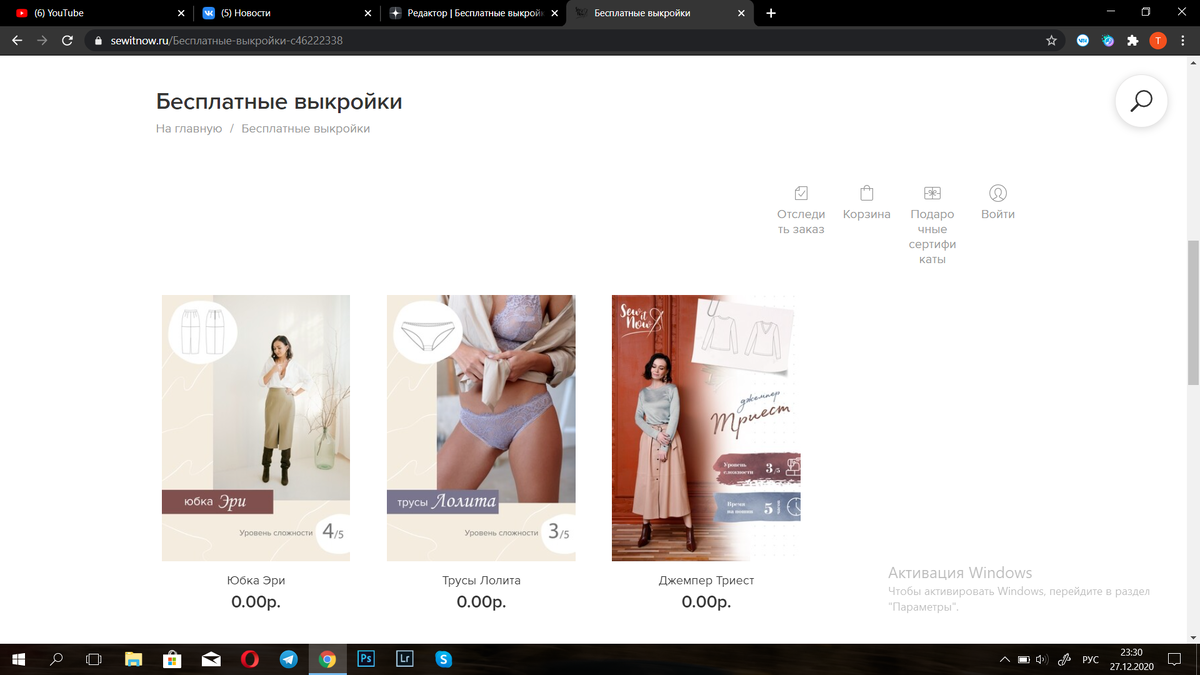
Task: Switch РУС keyboard language indicator
Action: coord(1091,660)
